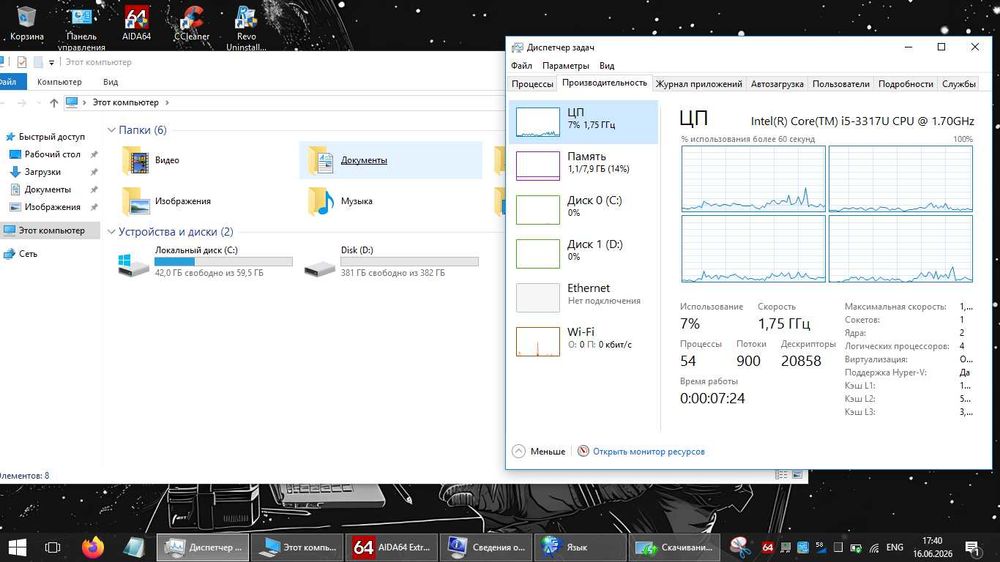Select ЦП in the performance list
The width and height of the screenshot is (1000, 562).
click(584, 121)
